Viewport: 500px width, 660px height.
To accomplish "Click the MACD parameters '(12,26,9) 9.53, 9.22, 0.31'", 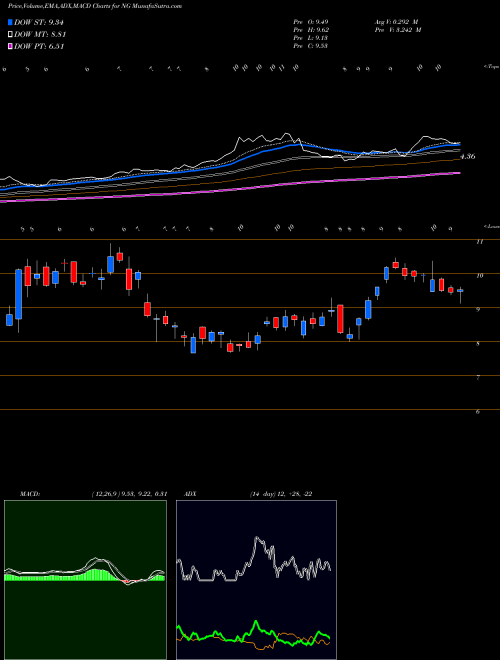I will click(x=129, y=494).
